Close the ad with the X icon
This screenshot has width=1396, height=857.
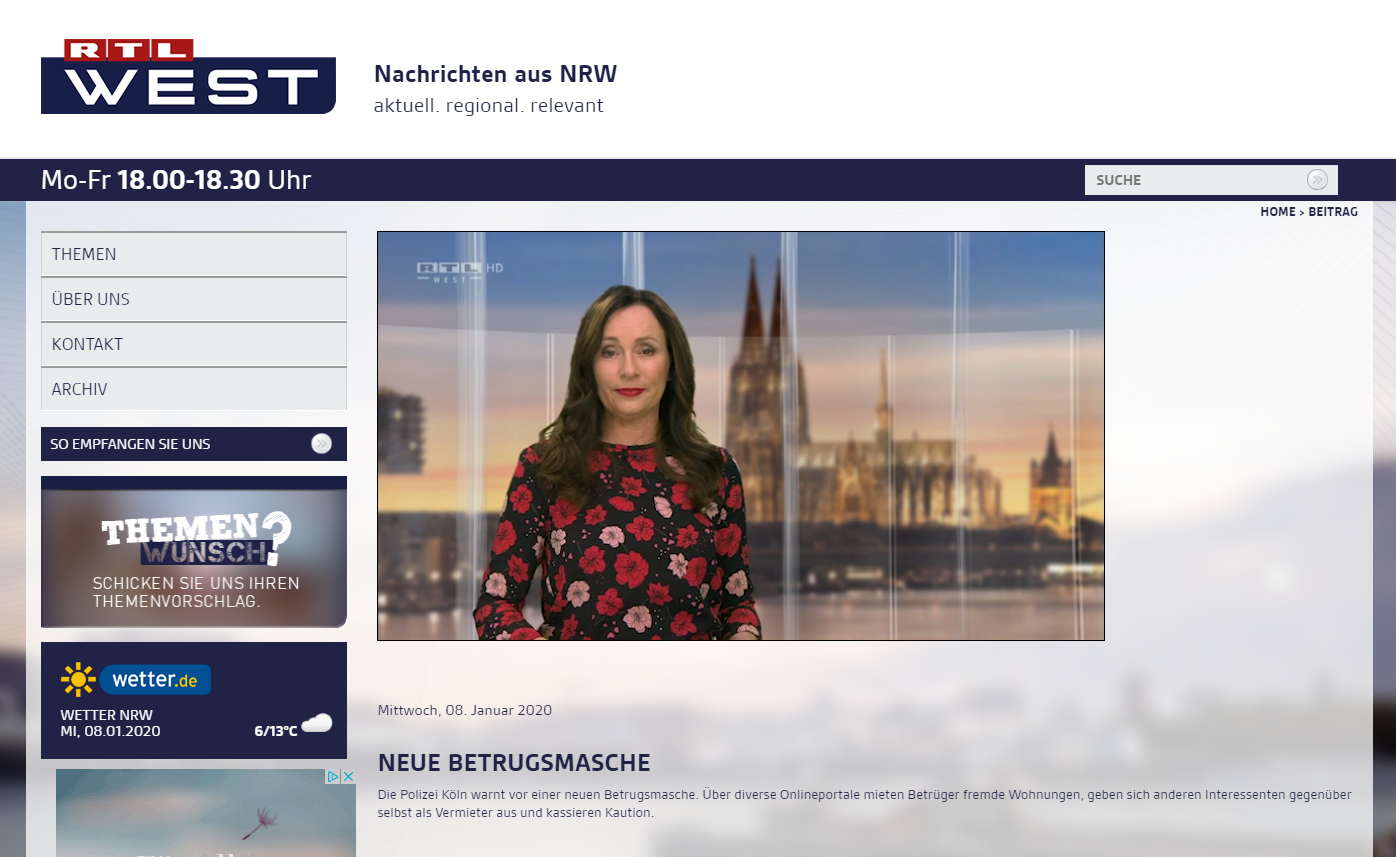349,776
